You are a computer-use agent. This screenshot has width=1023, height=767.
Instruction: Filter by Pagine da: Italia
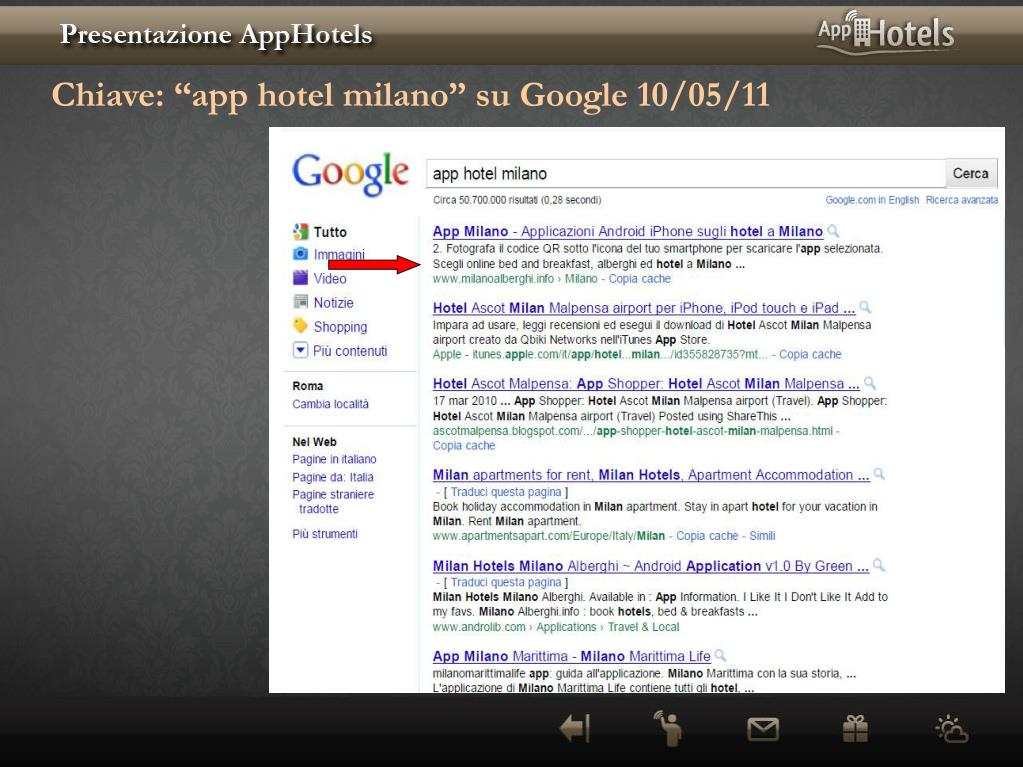click(x=333, y=477)
